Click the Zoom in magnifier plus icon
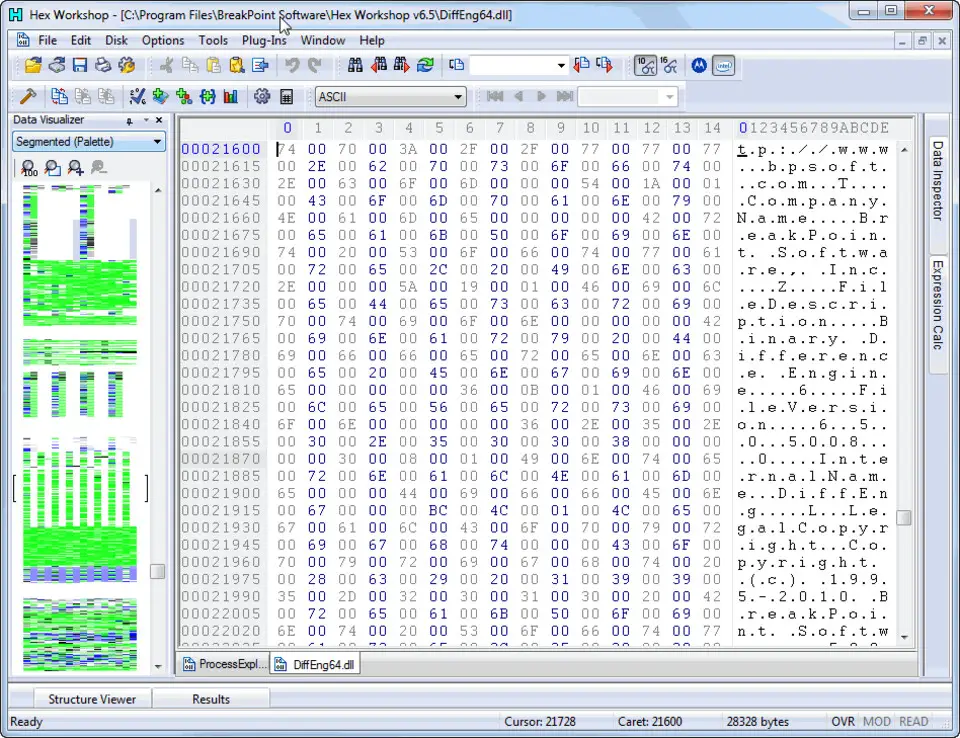The image size is (960, 738). [x=76, y=167]
